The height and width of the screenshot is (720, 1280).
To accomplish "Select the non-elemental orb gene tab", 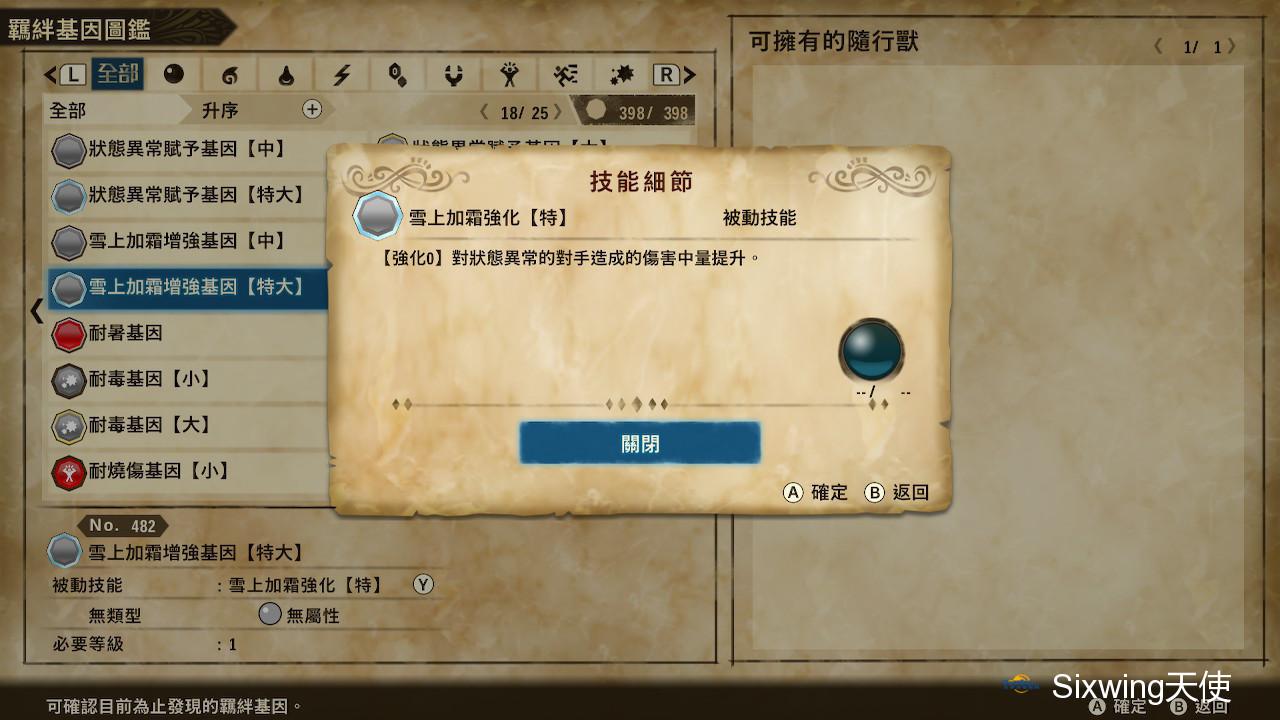I will (x=175, y=75).
